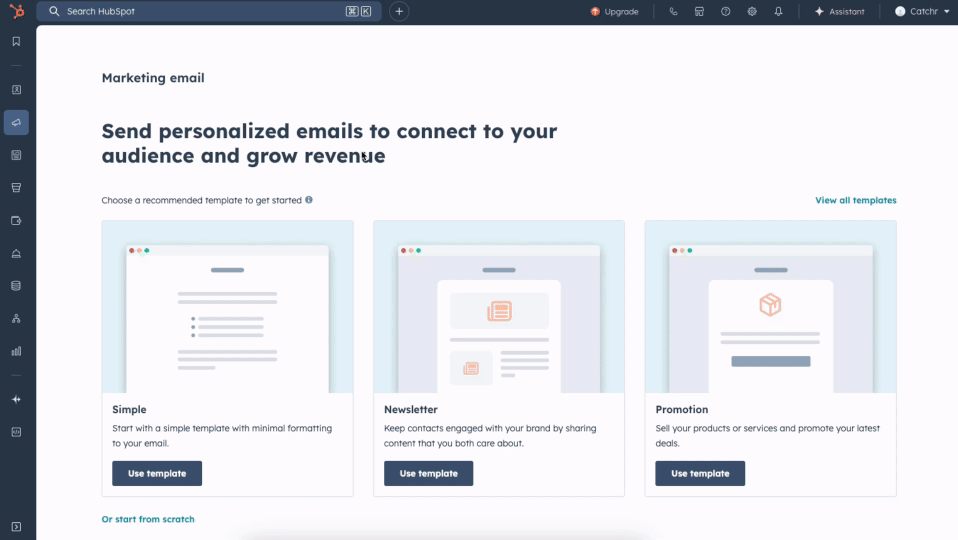Open the Marketing megaphone sidebar icon
958x540 pixels.
(16, 123)
